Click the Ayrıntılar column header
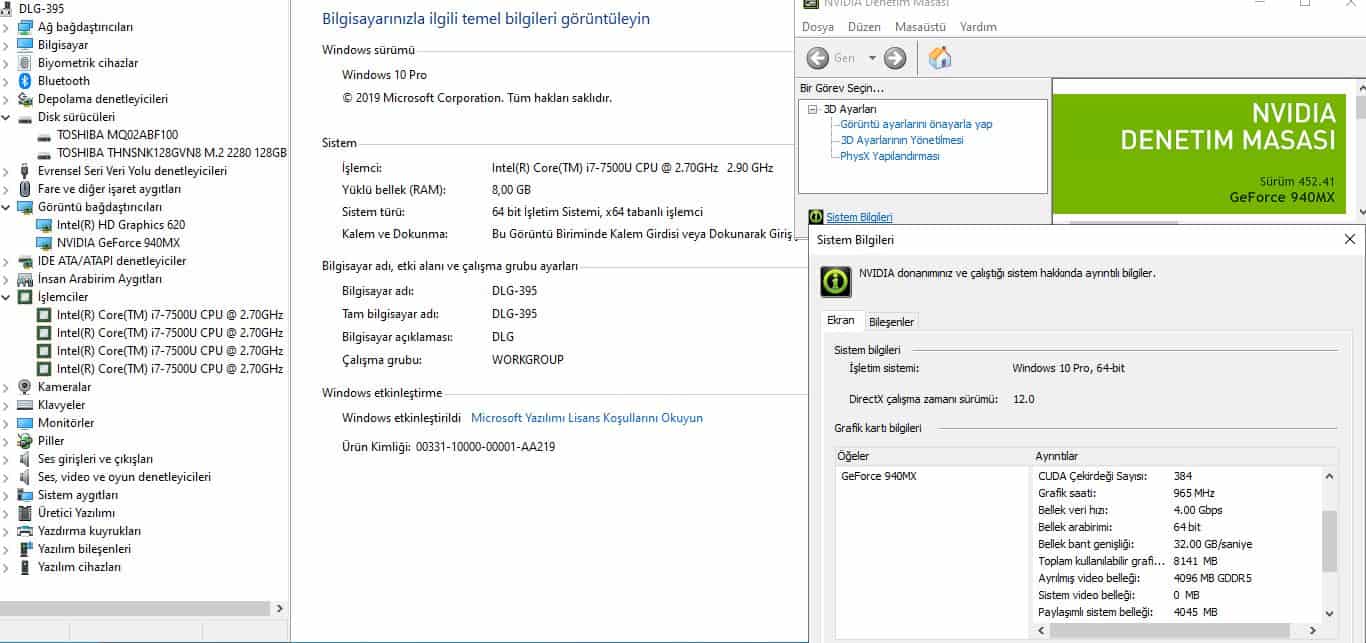 1182,456
